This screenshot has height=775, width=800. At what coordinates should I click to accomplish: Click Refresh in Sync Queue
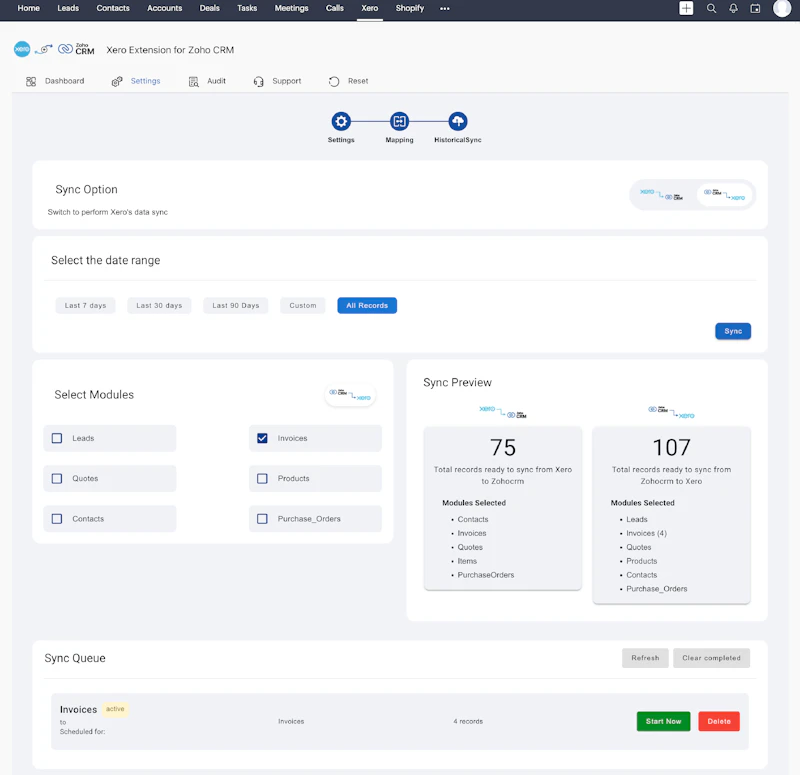(x=645, y=658)
